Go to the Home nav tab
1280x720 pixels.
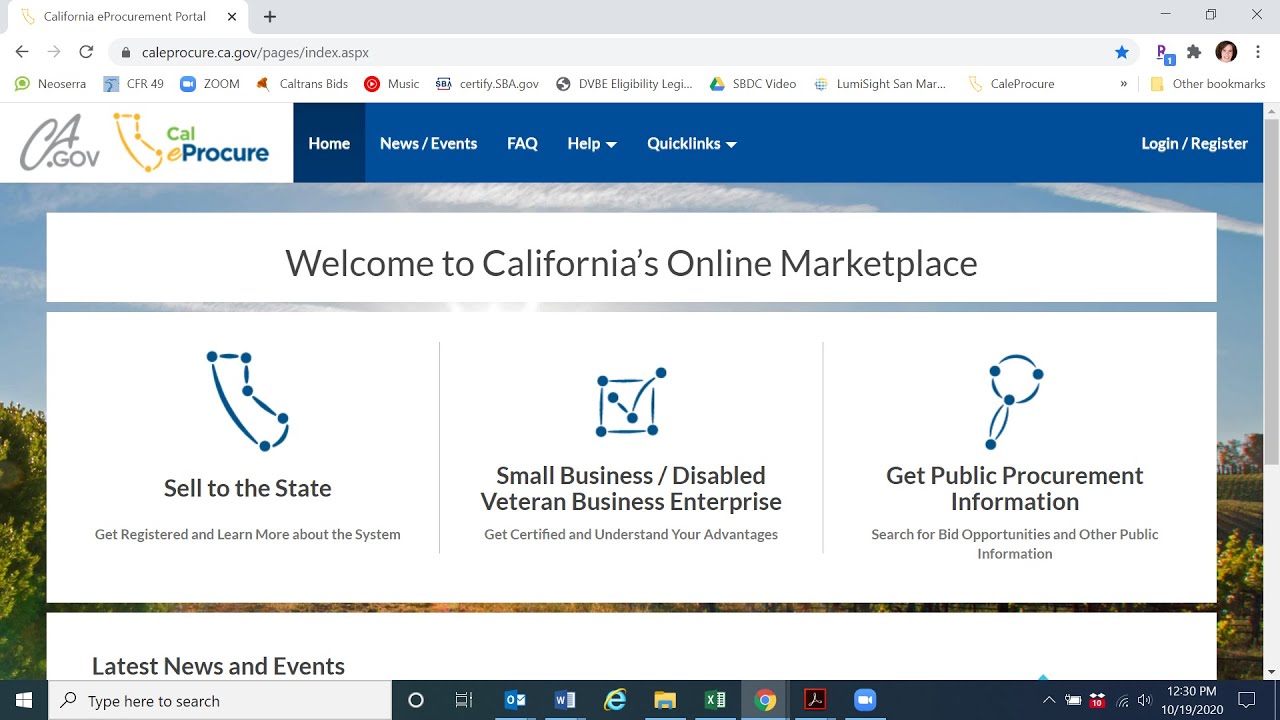[329, 143]
